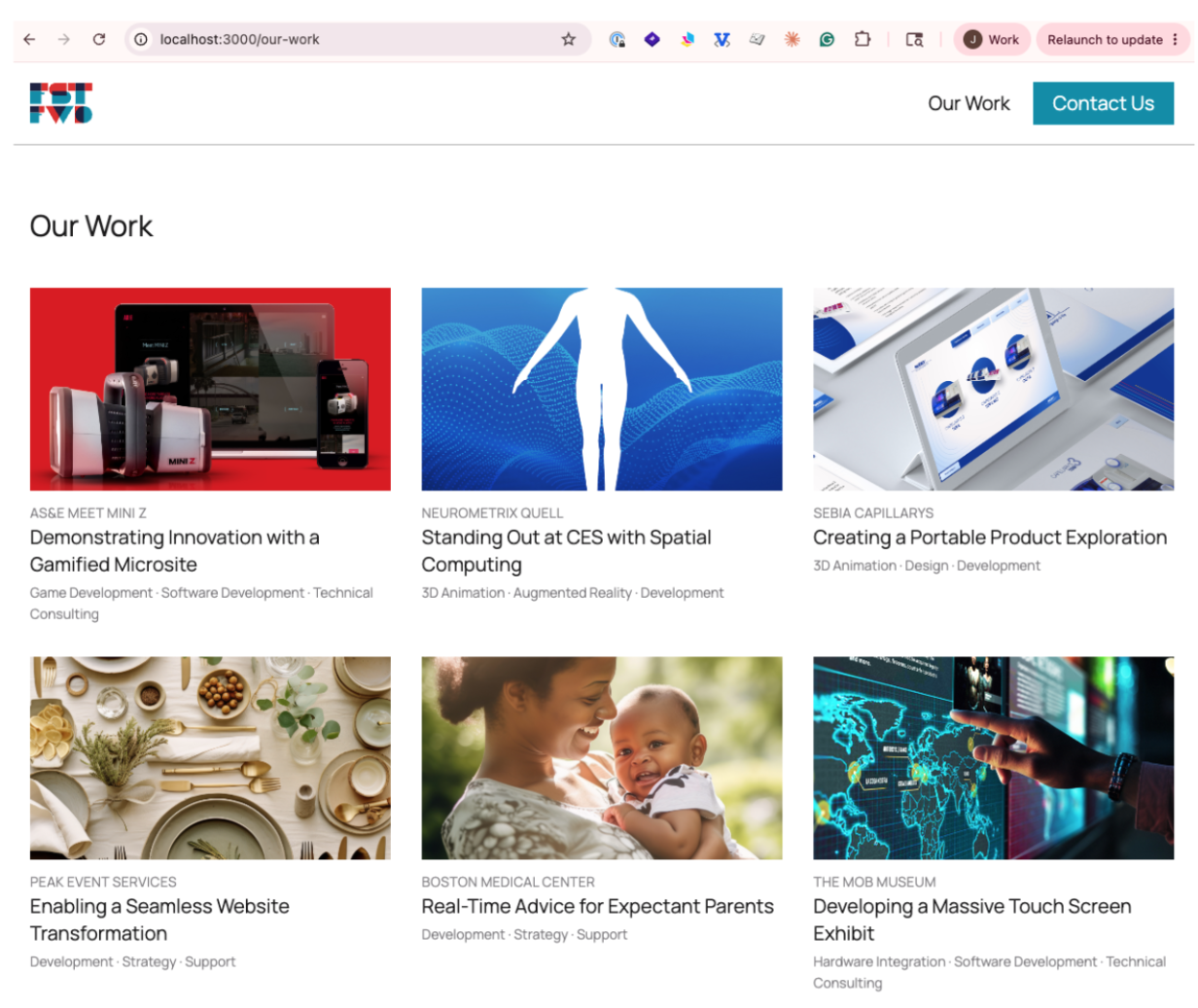Click '3D Animation · Design · Development' tags
This screenshot has width=1198, height=1008.
tap(927, 566)
